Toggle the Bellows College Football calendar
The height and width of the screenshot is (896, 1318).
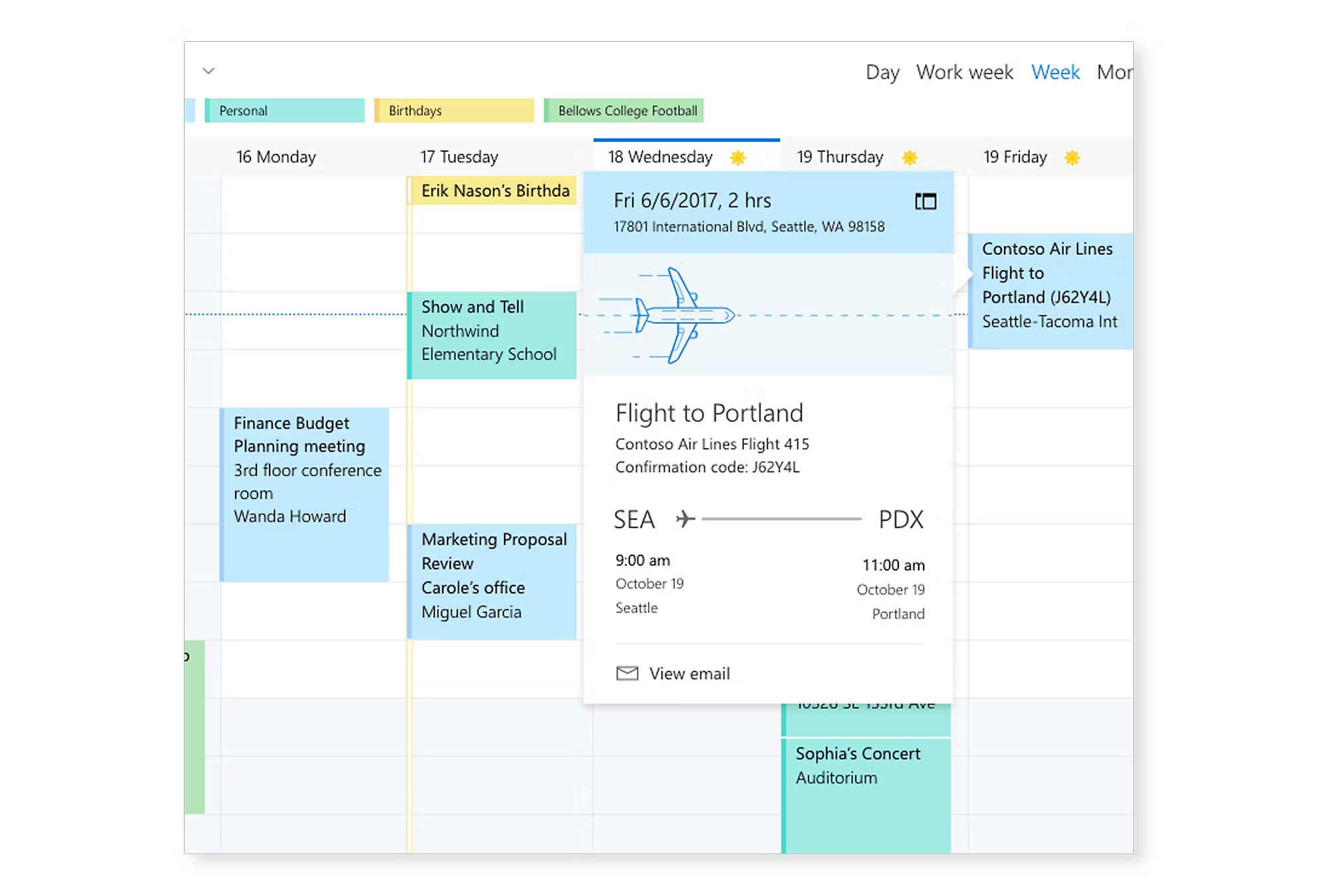click(x=624, y=111)
